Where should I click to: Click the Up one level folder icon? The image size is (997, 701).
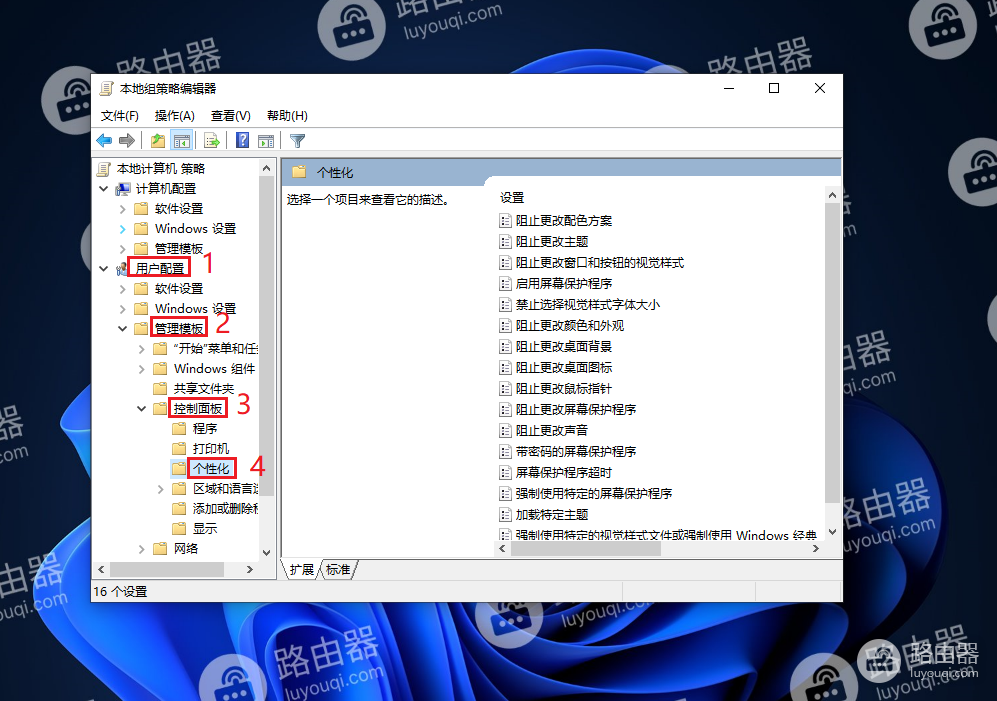click(157, 141)
